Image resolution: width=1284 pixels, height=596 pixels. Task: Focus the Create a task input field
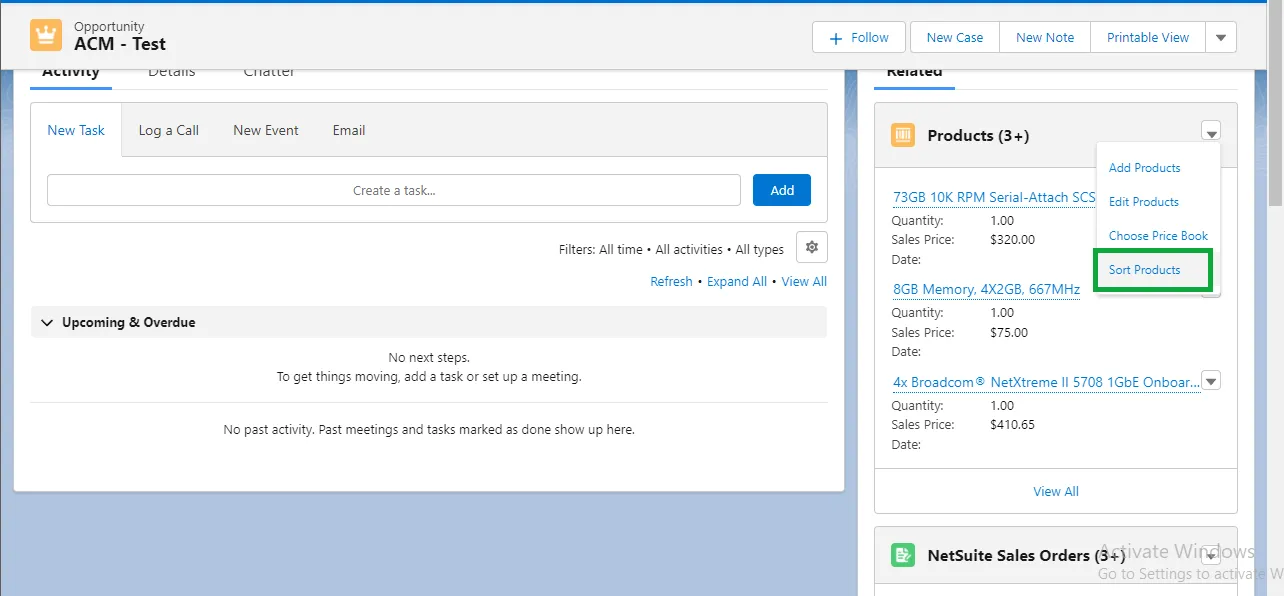pyautogui.click(x=394, y=190)
